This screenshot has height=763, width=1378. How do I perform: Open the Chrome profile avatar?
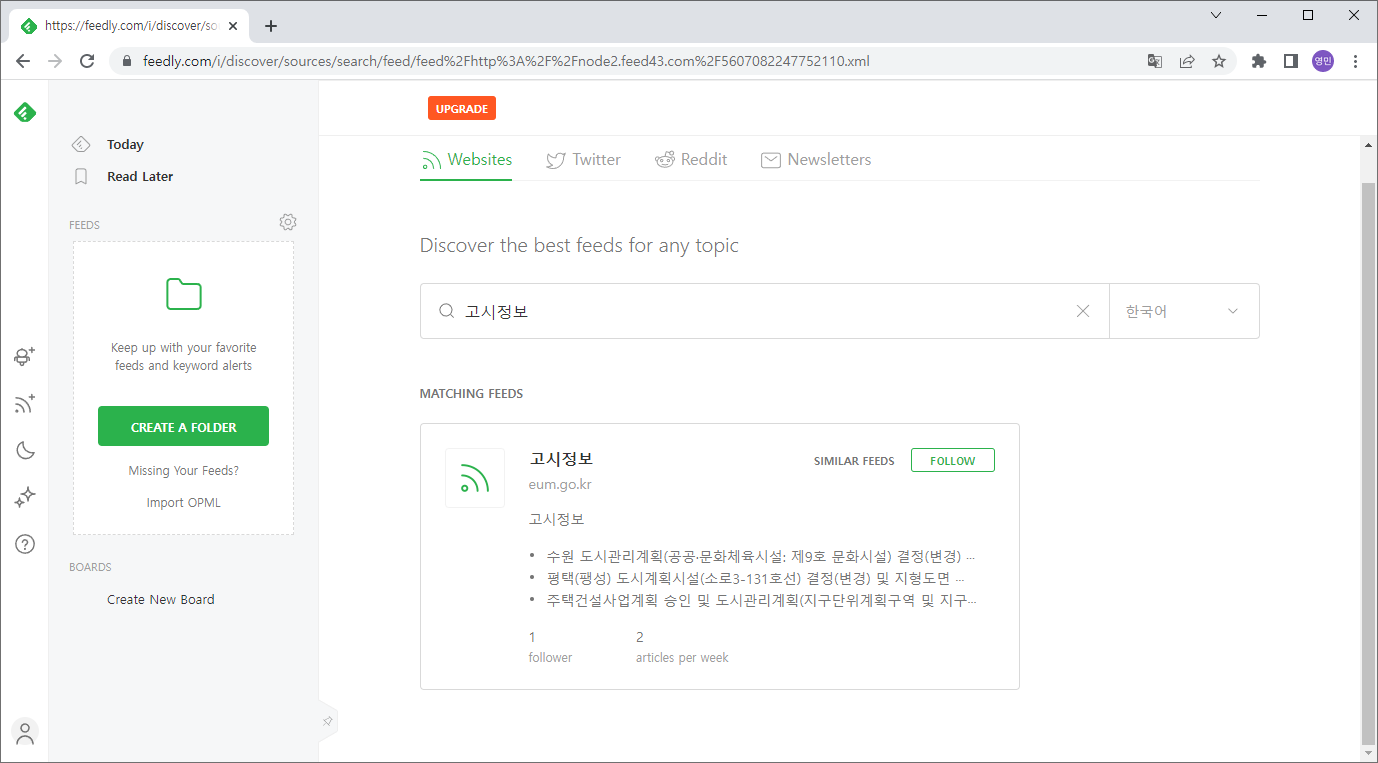pyautogui.click(x=1323, y=61)
